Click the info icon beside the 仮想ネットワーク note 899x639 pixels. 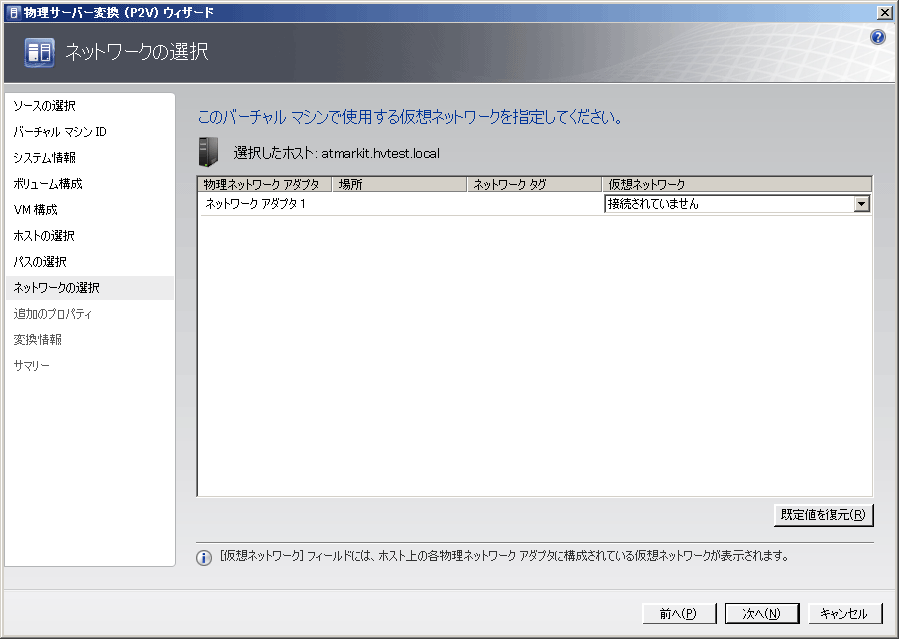click(204, 557)
